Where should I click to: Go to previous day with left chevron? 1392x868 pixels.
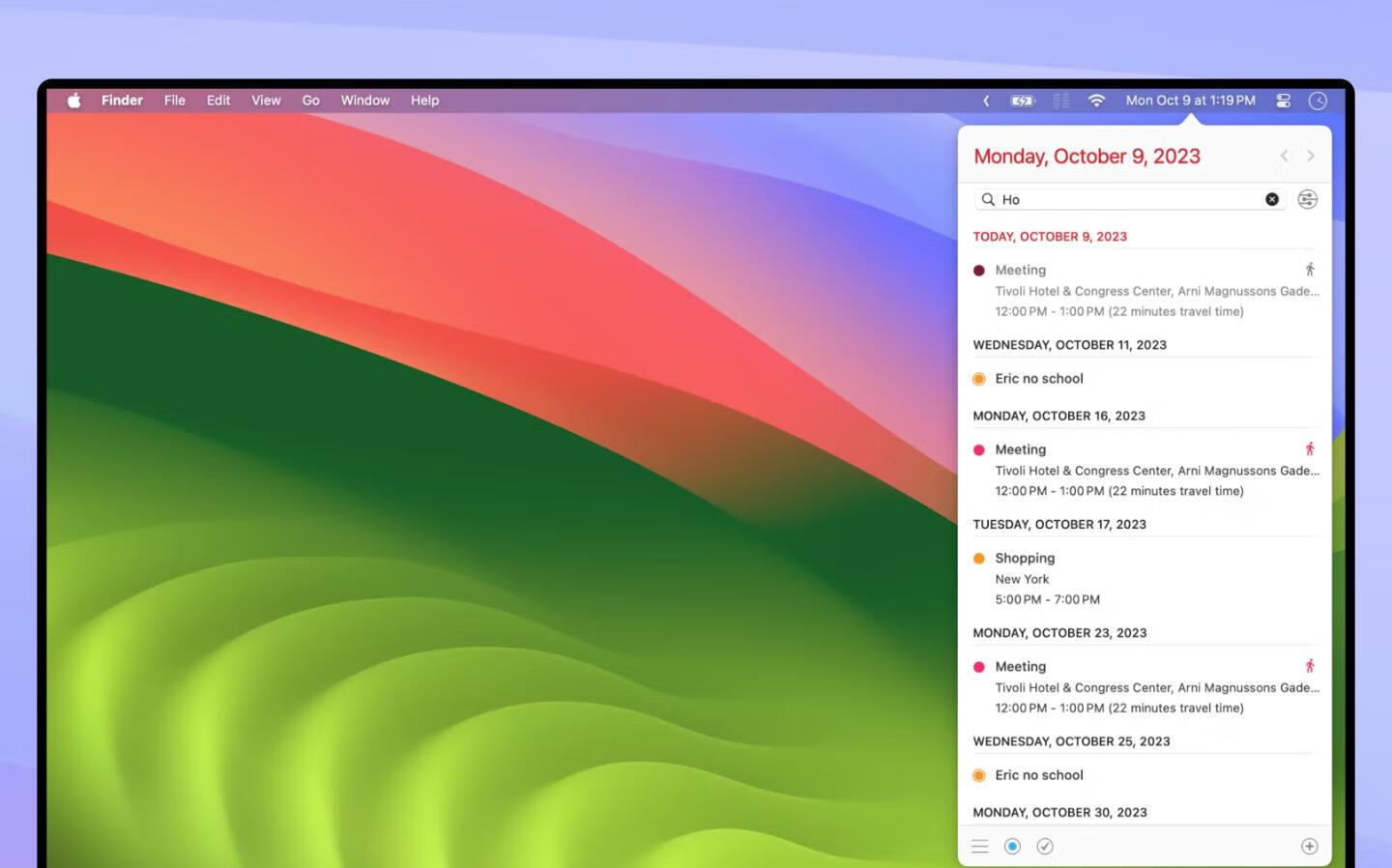click(x=1284, y=156)
